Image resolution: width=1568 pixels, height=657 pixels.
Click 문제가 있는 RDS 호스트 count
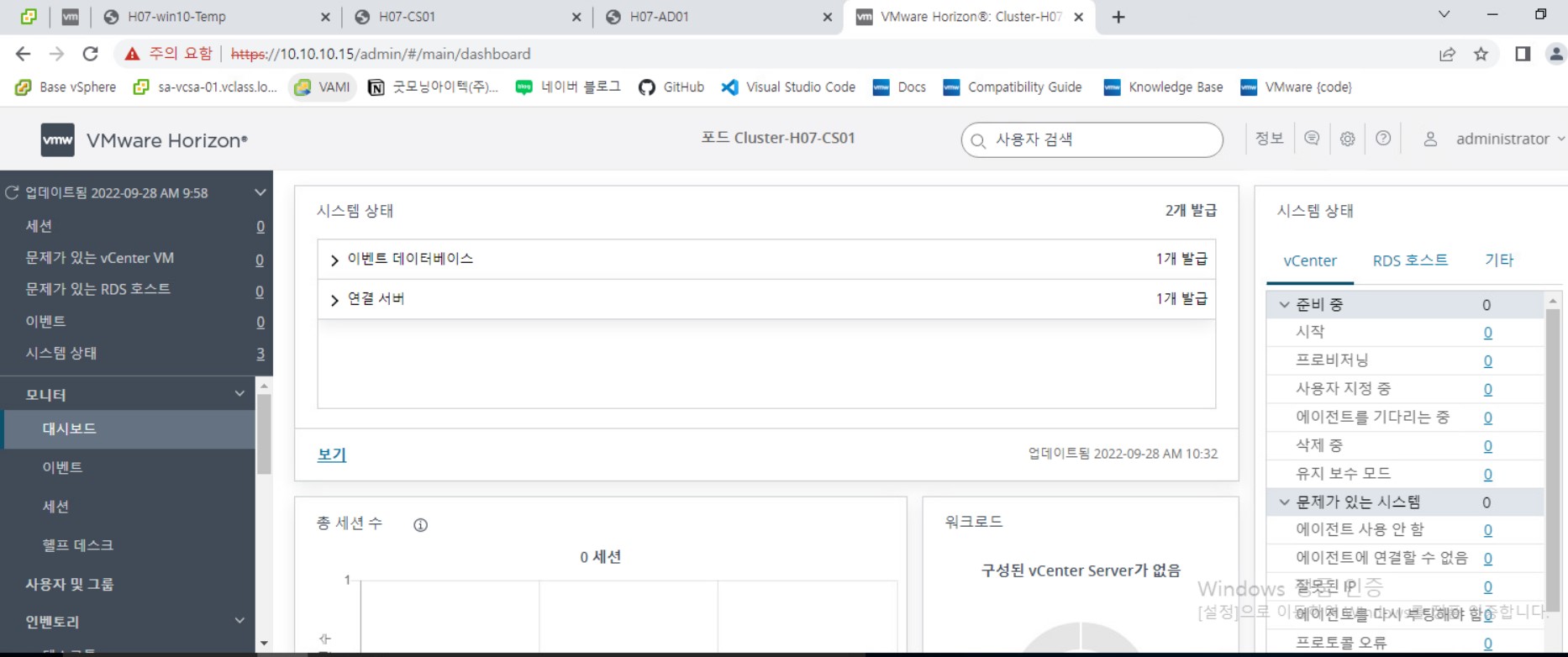click(x=260, y=291)
